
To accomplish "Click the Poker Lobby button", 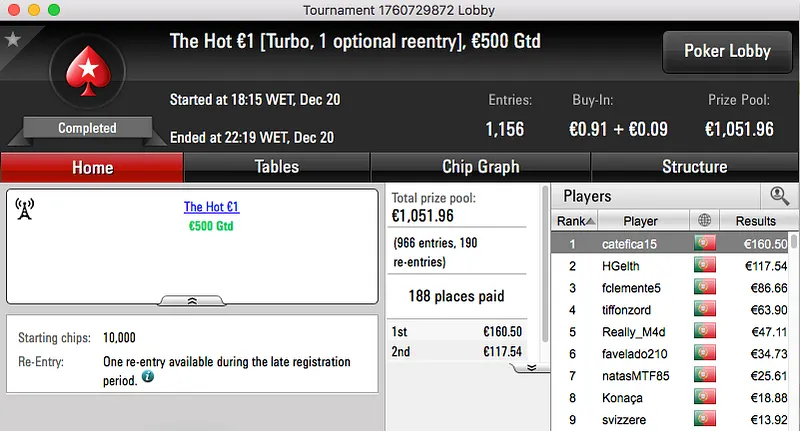I will click(x=727, y=51).
